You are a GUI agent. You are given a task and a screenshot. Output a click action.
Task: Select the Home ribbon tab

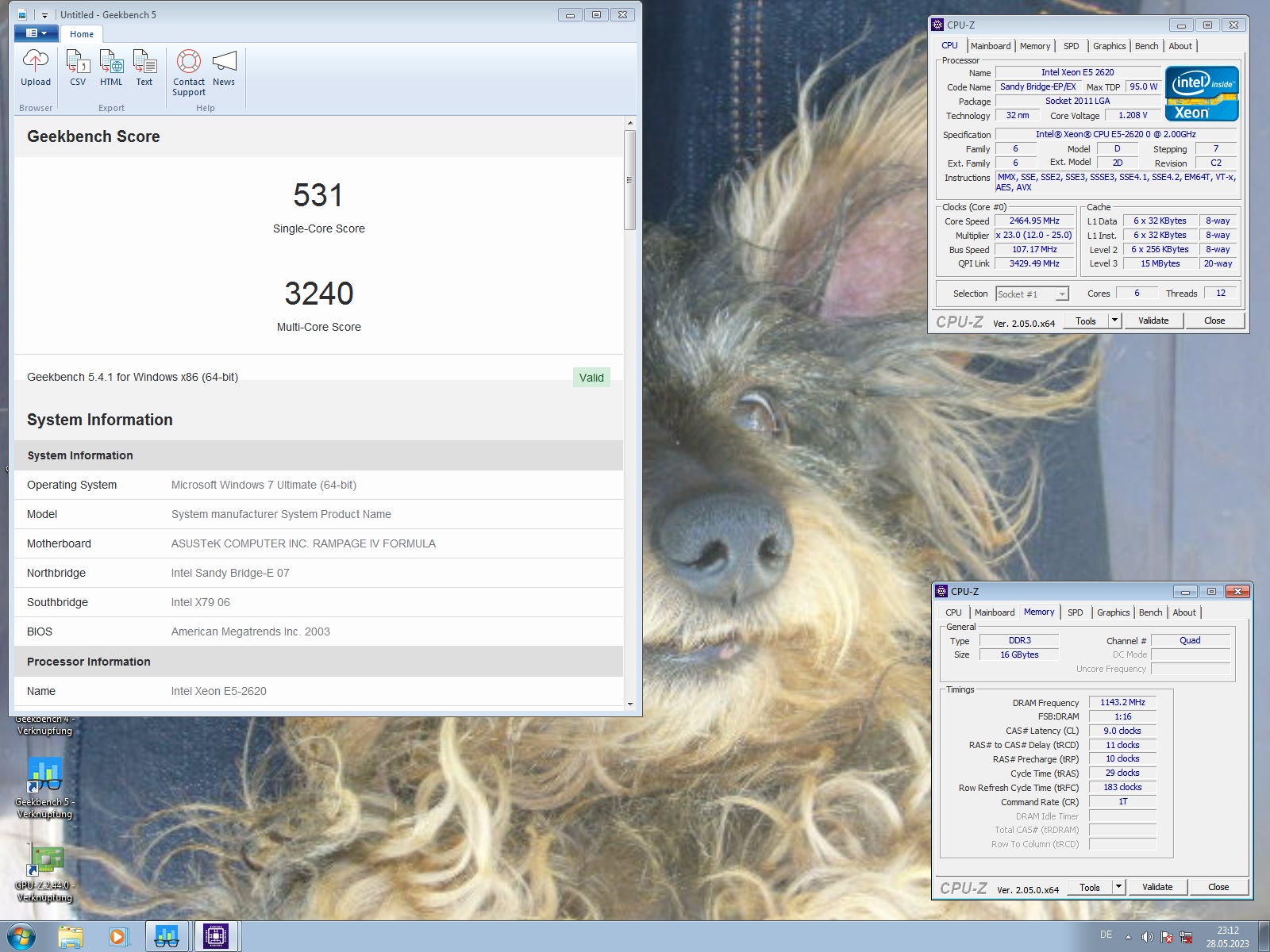click(82, 34)
